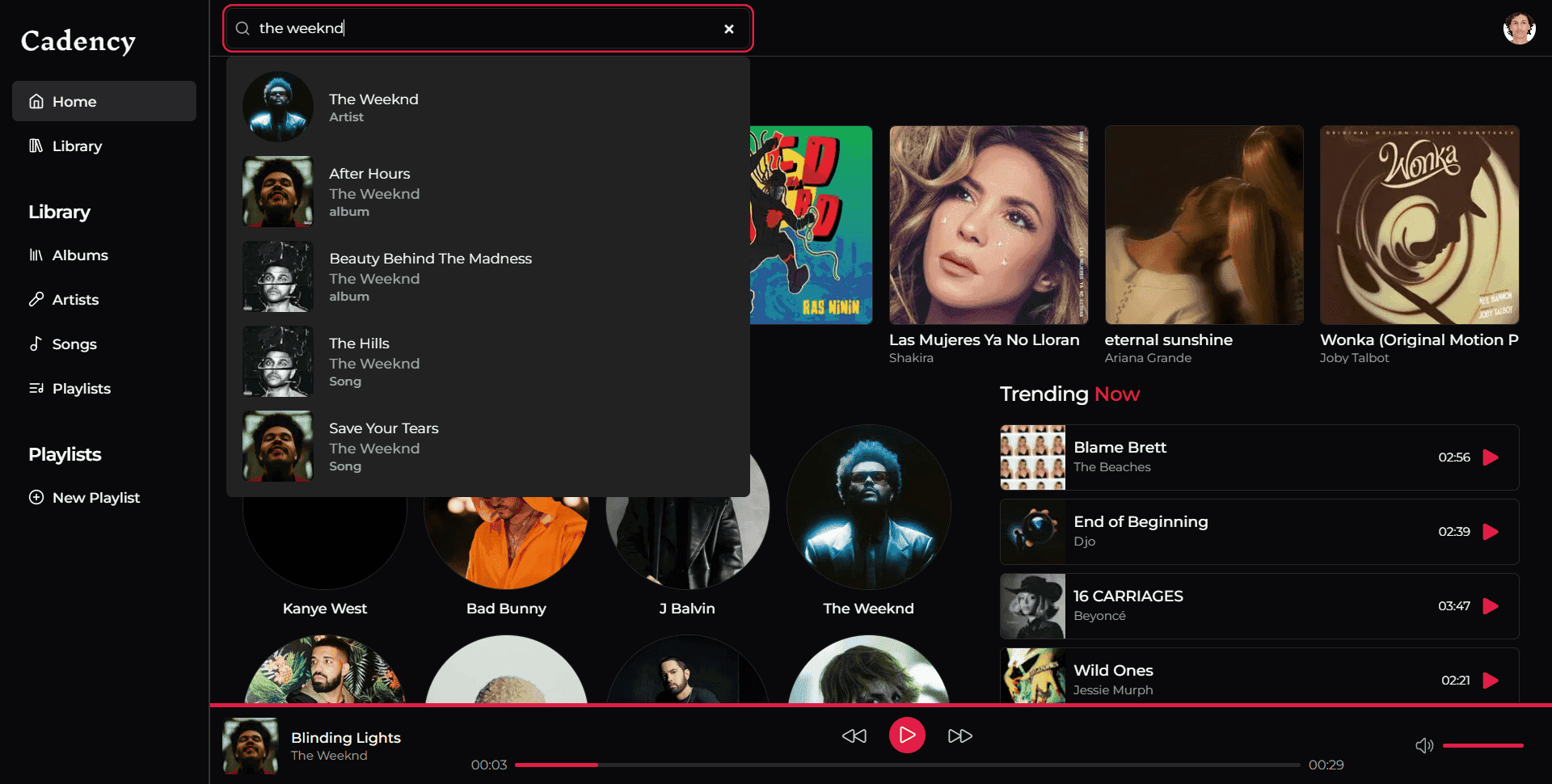
Task: Click the New Playlist plus icon
Action: point(36,497)
